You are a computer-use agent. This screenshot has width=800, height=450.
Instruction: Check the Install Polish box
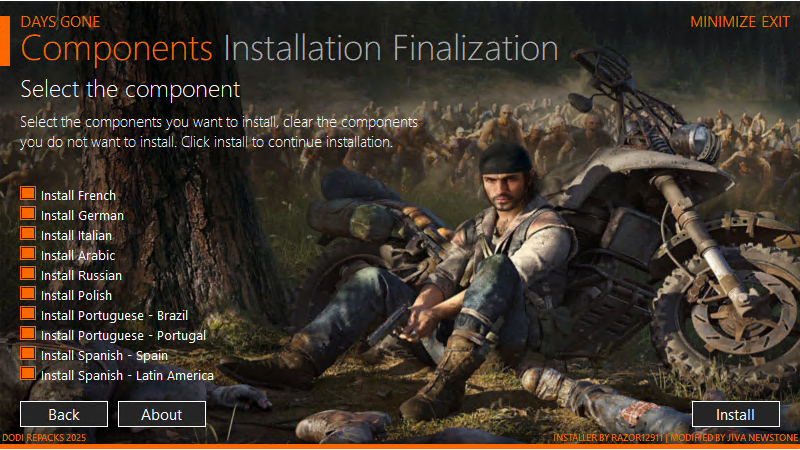click(x=28, y=293)
